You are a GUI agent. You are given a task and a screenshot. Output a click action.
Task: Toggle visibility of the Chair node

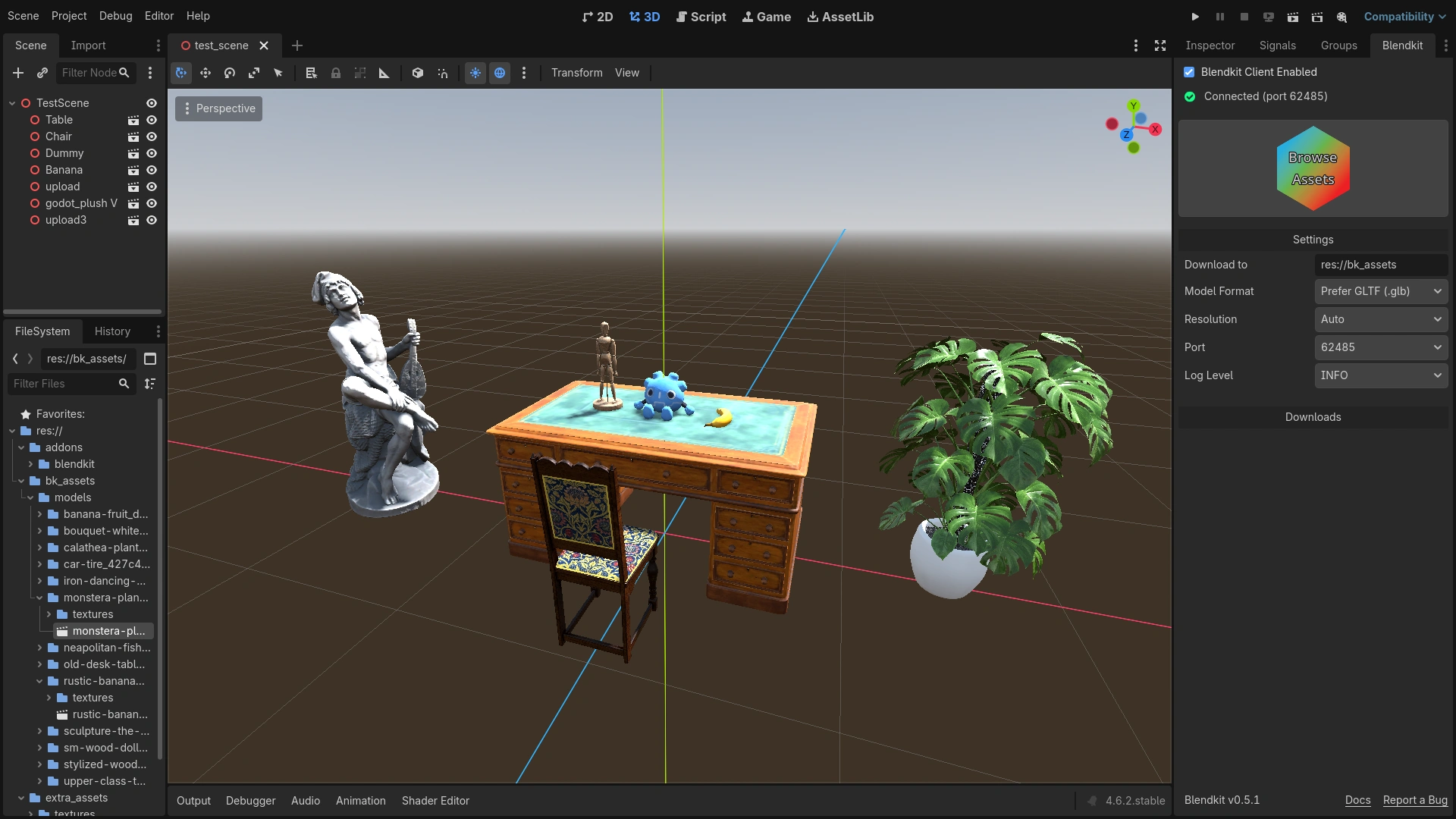152,136
